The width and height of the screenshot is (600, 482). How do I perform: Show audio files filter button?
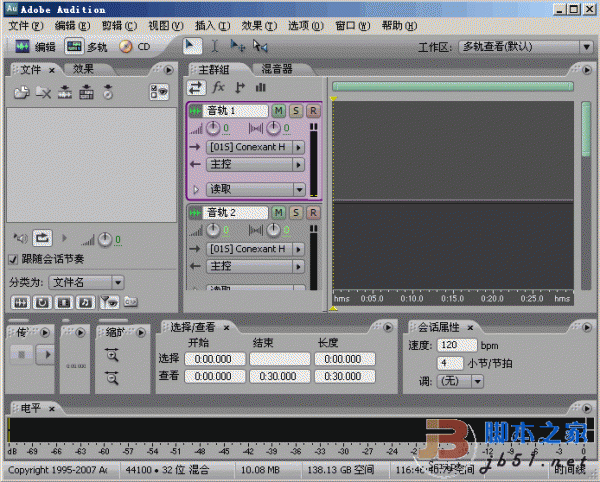click(21, 303)
